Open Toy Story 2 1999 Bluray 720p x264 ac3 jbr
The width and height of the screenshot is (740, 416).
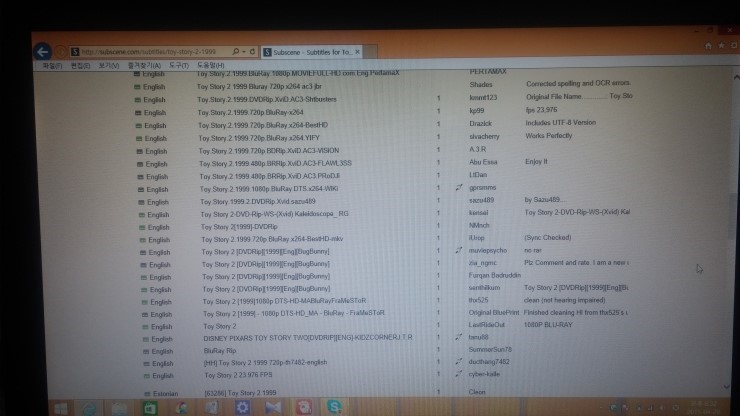(x=259, y=86)
